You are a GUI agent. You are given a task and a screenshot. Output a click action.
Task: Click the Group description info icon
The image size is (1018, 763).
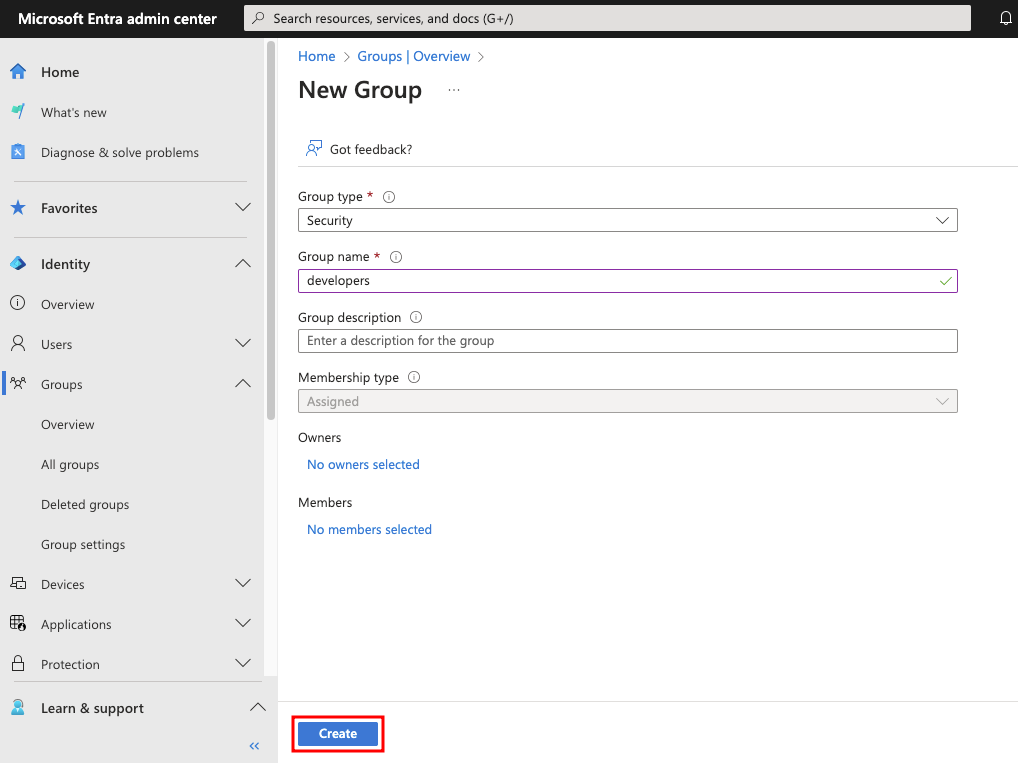coord(416,317)
